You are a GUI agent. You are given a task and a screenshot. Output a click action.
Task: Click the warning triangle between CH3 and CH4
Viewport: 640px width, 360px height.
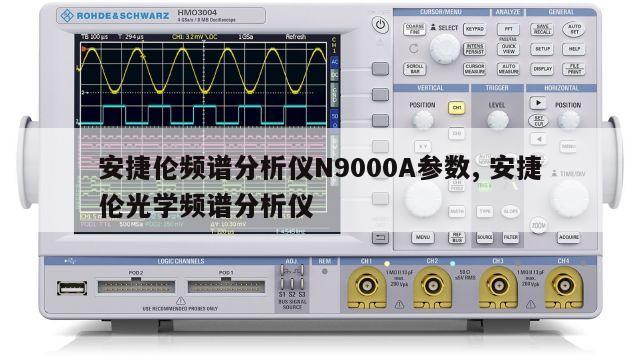pos(531,304)
